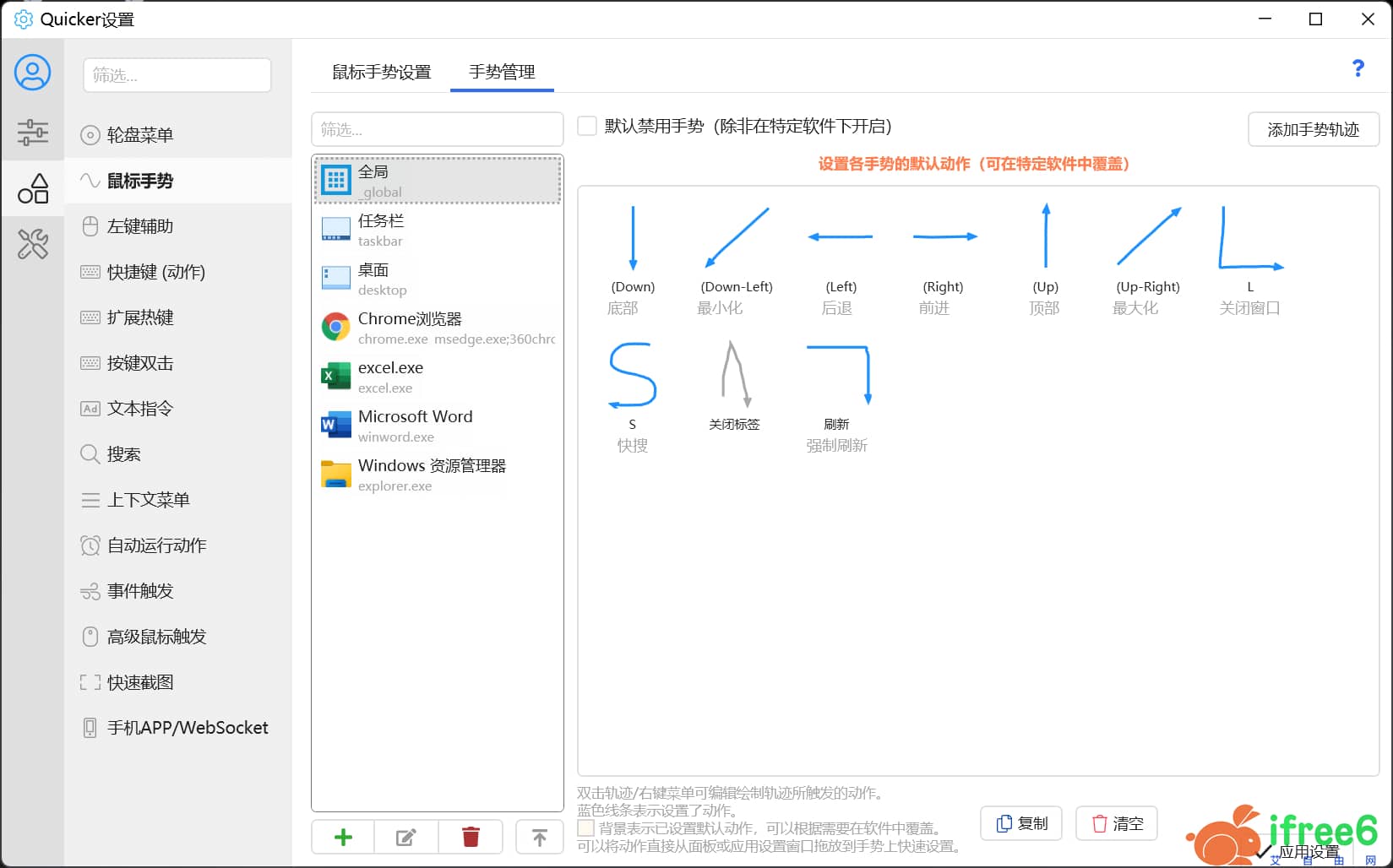Open the tools wrench icon in sidebar
This screenshot has height=868, width=1393.
point(32,245)
